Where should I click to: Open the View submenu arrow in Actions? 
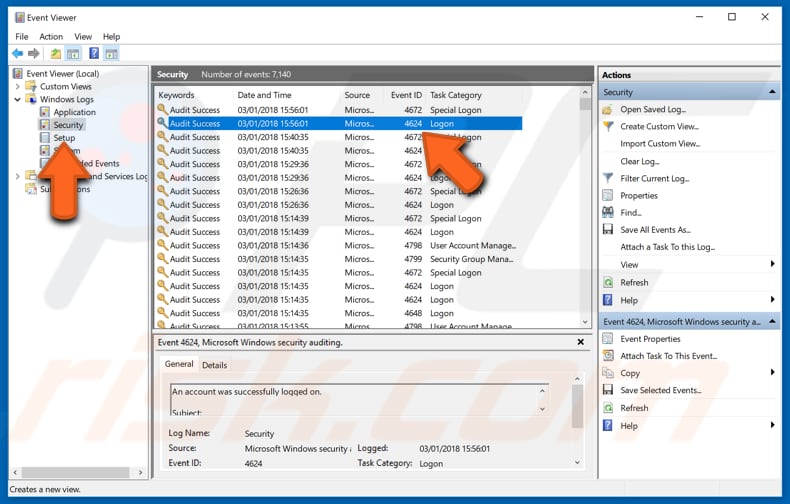pos(772,264)
